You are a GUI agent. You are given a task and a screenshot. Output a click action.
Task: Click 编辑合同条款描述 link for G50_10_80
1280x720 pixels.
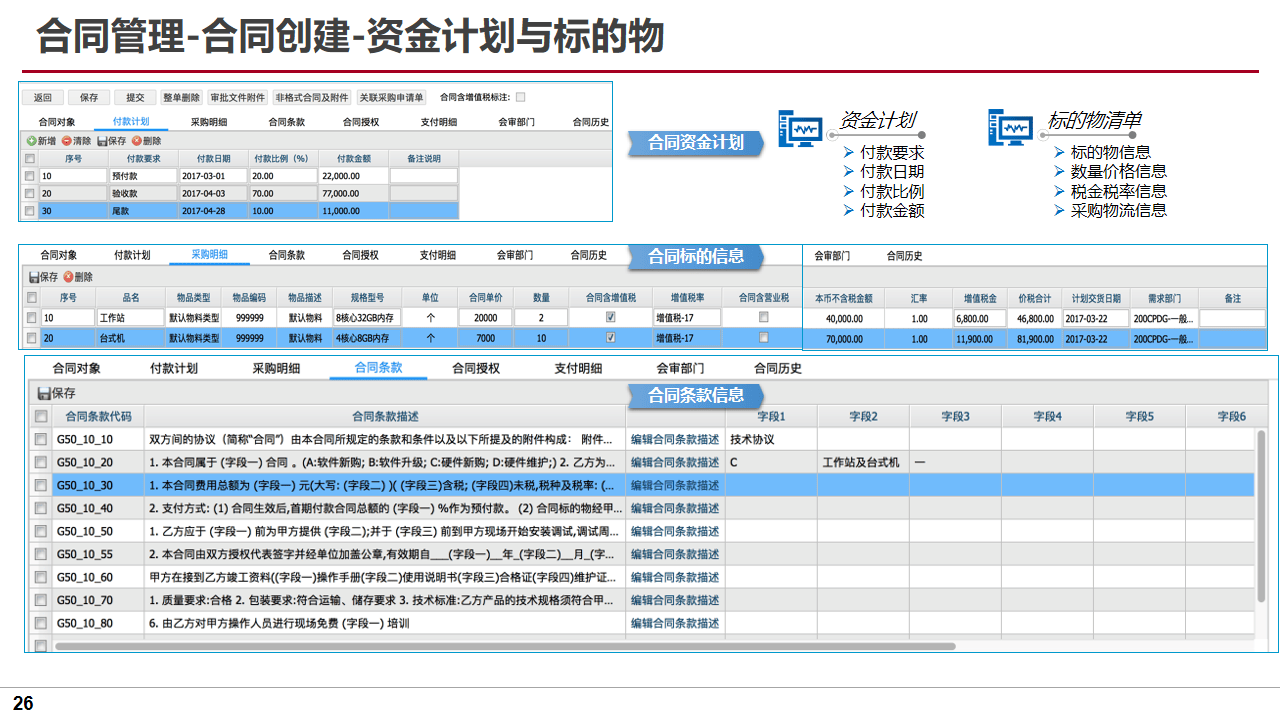pyautogui.click(x=675, y=623)
